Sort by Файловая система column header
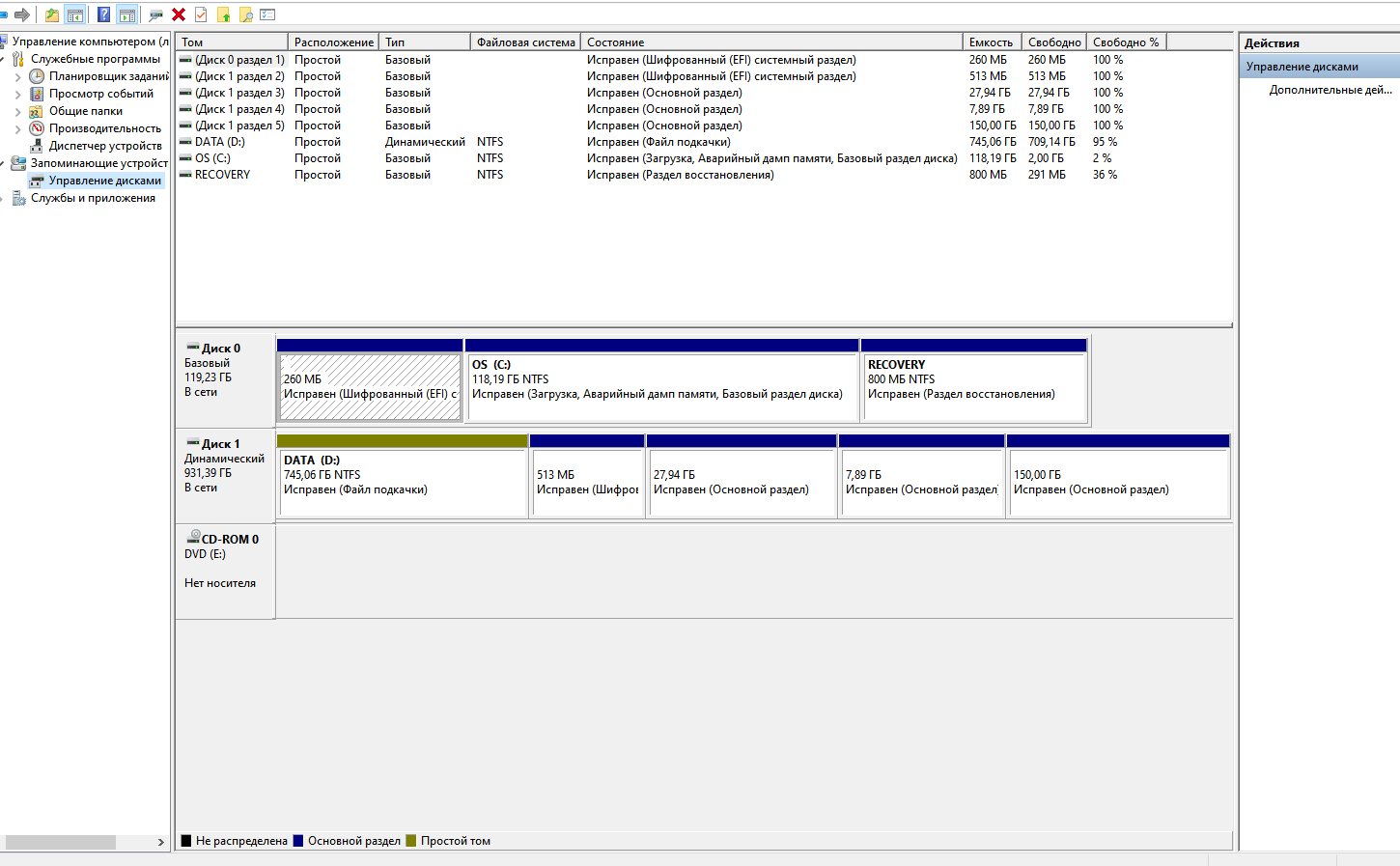Image resolution: width=1400 pixels, height=866 pixels. click(525, 42)
